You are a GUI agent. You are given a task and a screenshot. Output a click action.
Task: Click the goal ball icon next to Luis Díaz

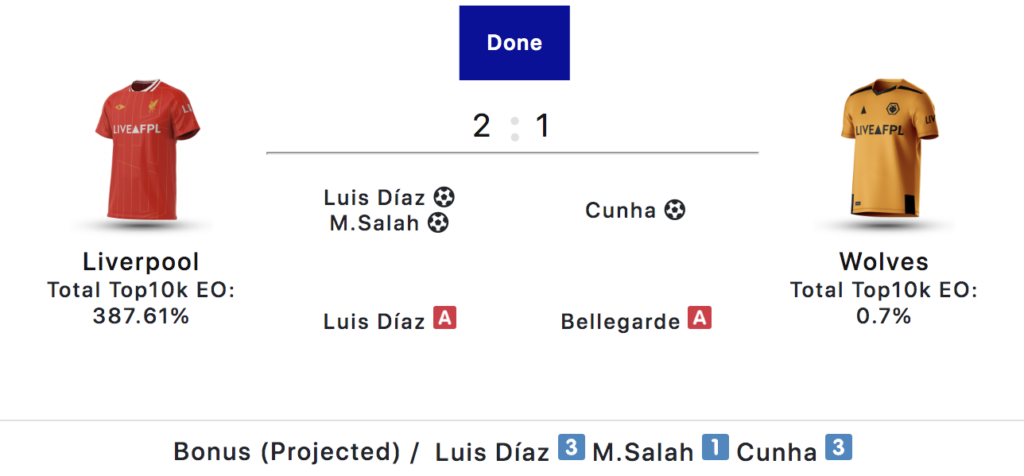444,197
